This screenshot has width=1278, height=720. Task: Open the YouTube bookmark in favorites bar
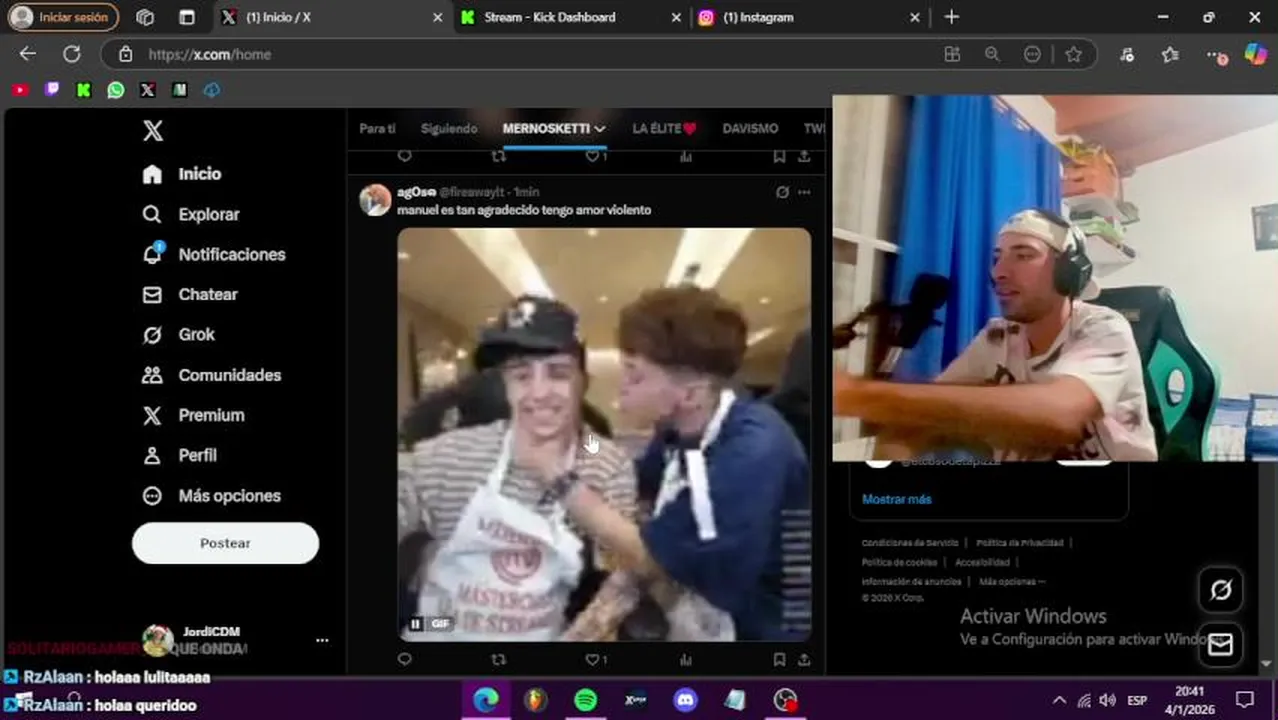21,90
